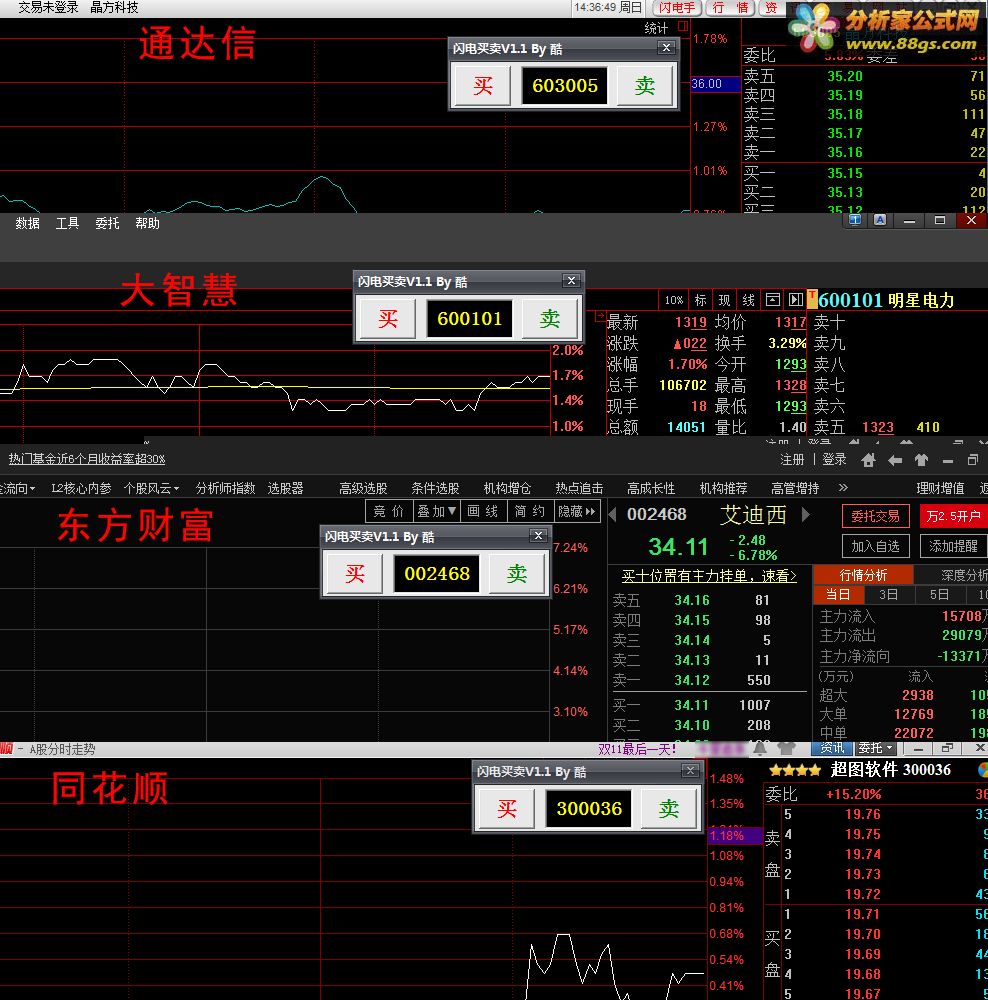
Task: Open 机构增仓 in 东方财富 toolbar
Action: [x=507, y=489]
